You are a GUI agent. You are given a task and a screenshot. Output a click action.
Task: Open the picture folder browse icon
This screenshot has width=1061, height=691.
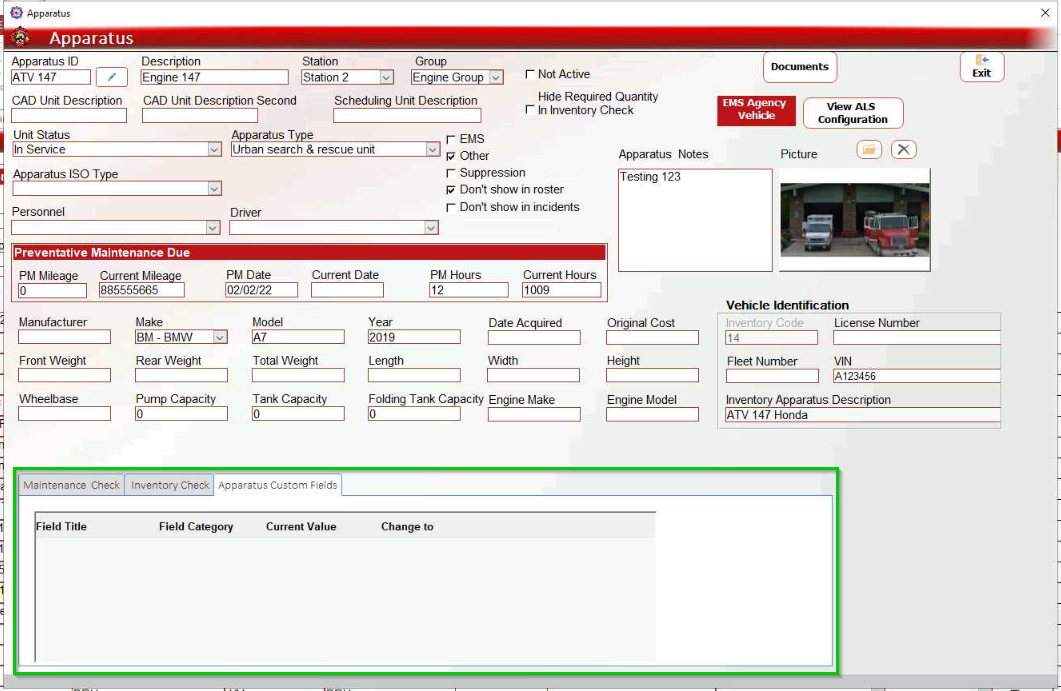[869, 150]
